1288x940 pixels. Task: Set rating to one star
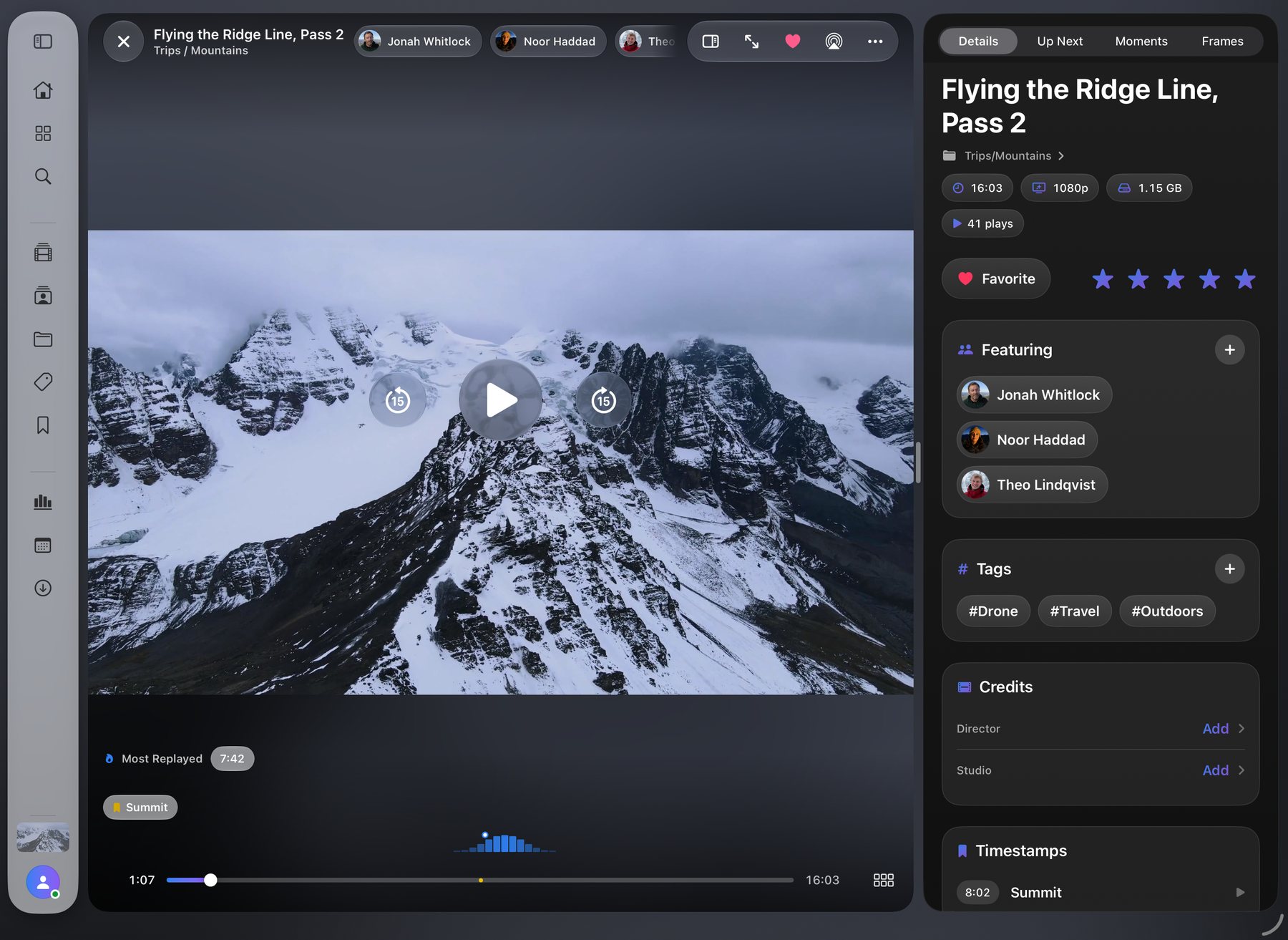pyautogui.click(x=1103, y=278)
